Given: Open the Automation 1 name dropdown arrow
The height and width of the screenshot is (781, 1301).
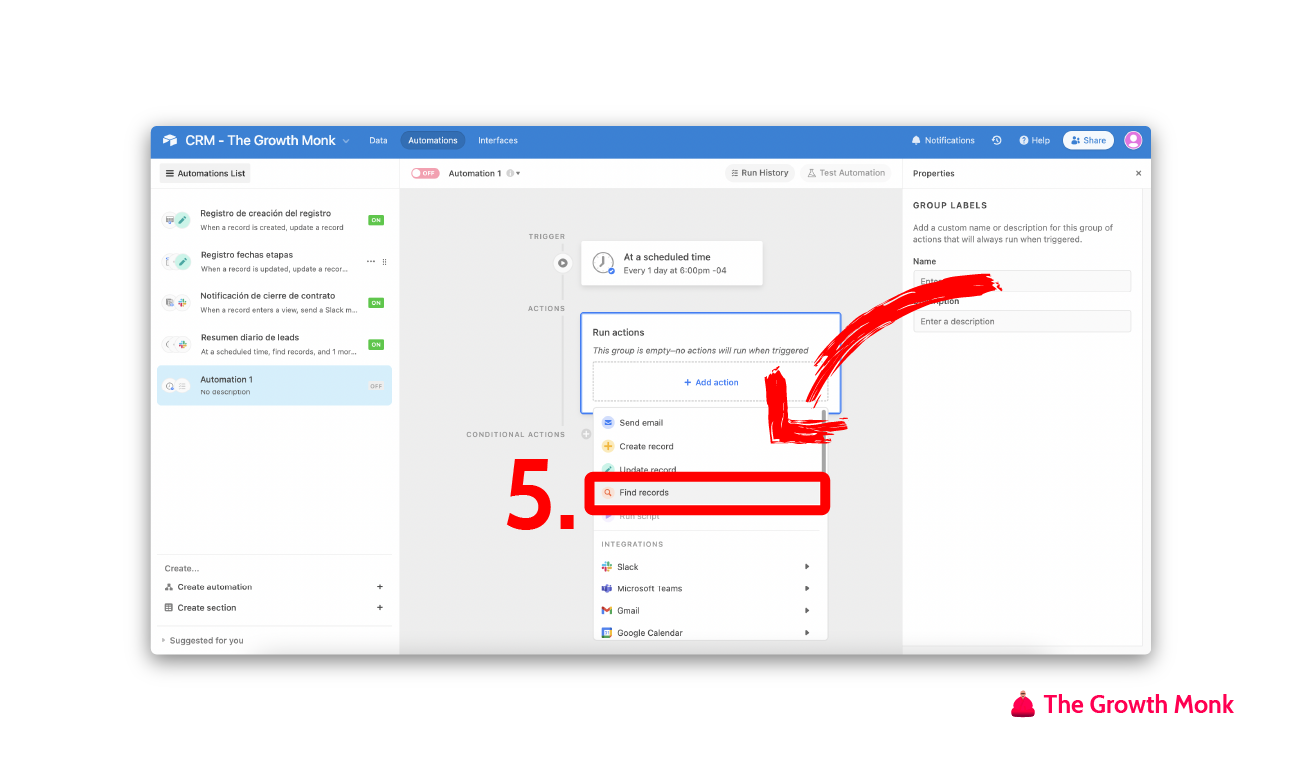Looking at the screenshot, I should pyautogui.click(x=518, y=173).
